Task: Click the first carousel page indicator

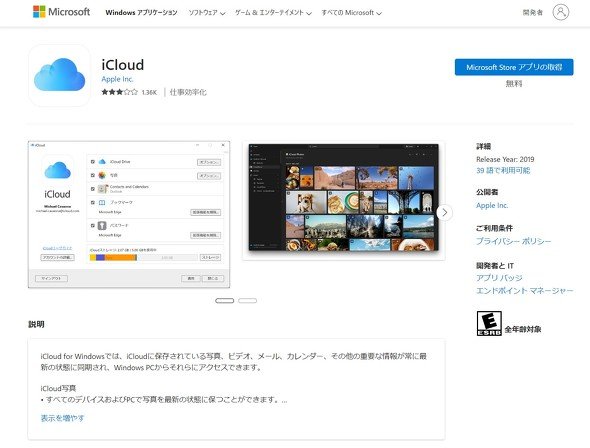Action: click(224, 301)
